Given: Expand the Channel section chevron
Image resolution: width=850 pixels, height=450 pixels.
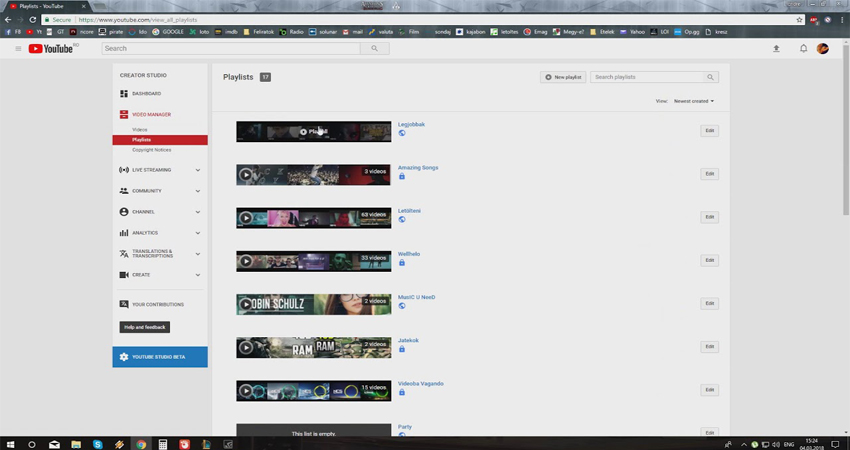Looking at the screenshot, I should pyautogui.click(x=198, y=212).
